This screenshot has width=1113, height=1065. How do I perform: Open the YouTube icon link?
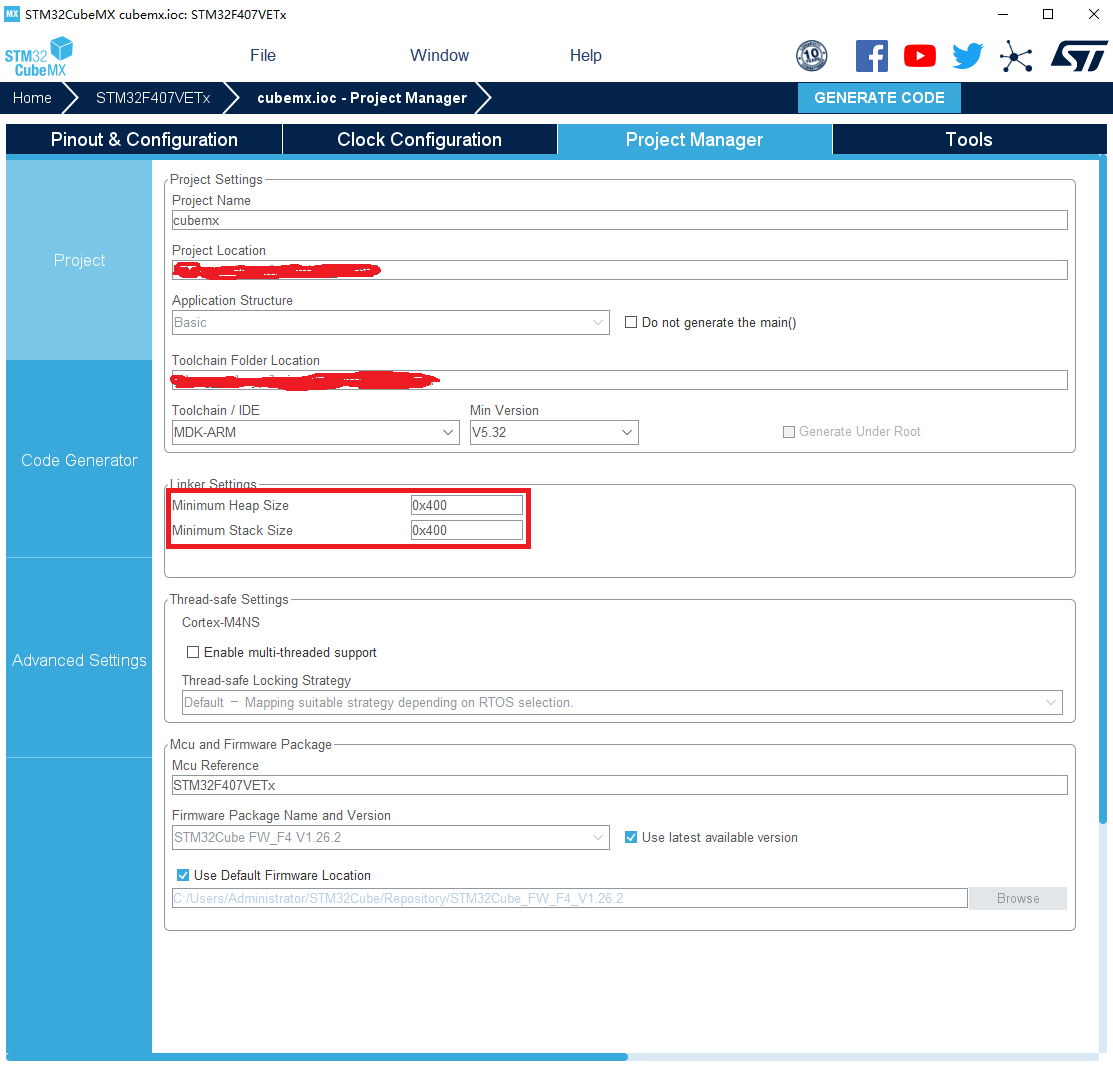pos(919,55)
